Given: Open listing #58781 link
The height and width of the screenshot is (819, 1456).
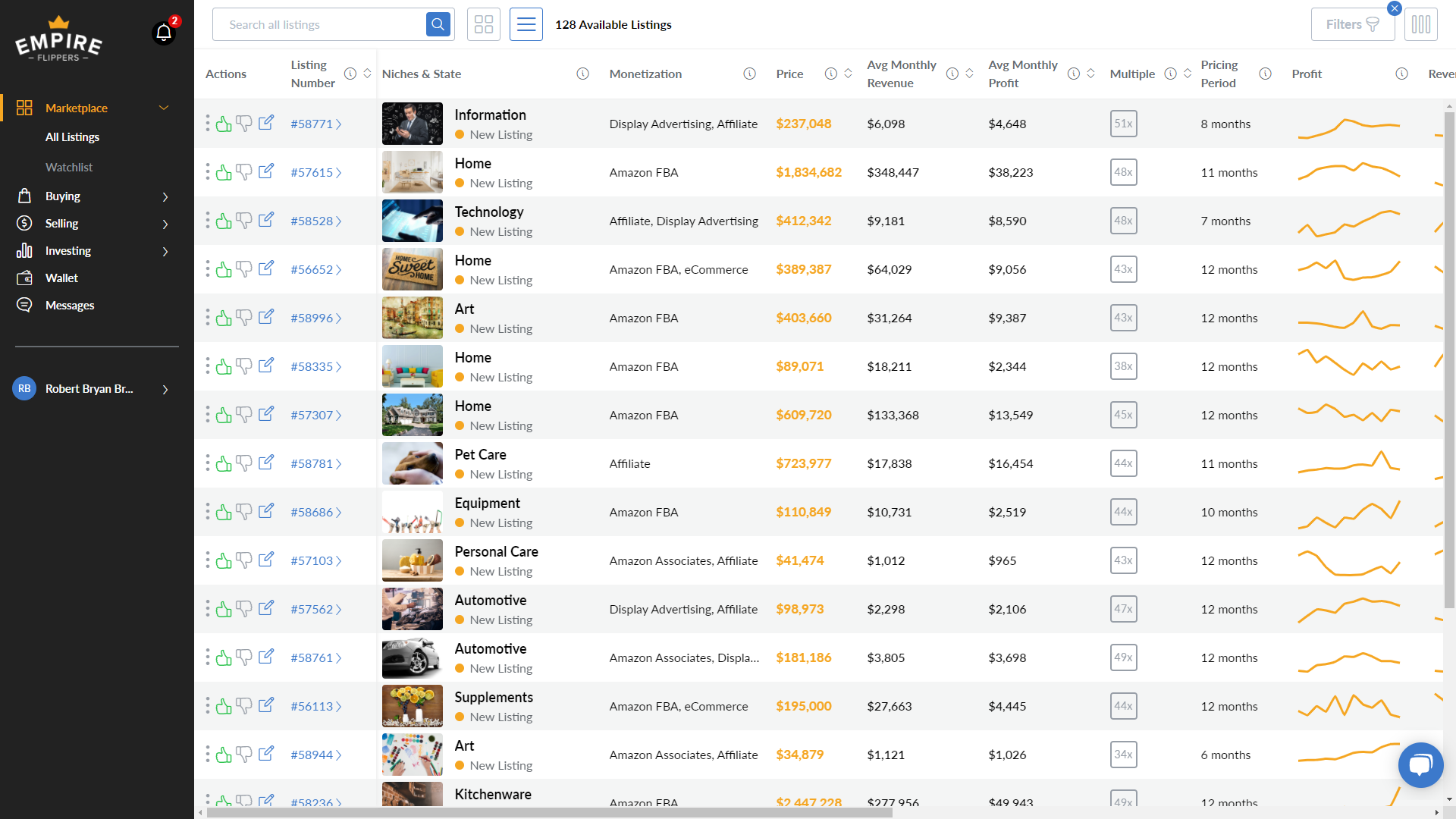Looking at the screenshot, I should click(316, 463).
